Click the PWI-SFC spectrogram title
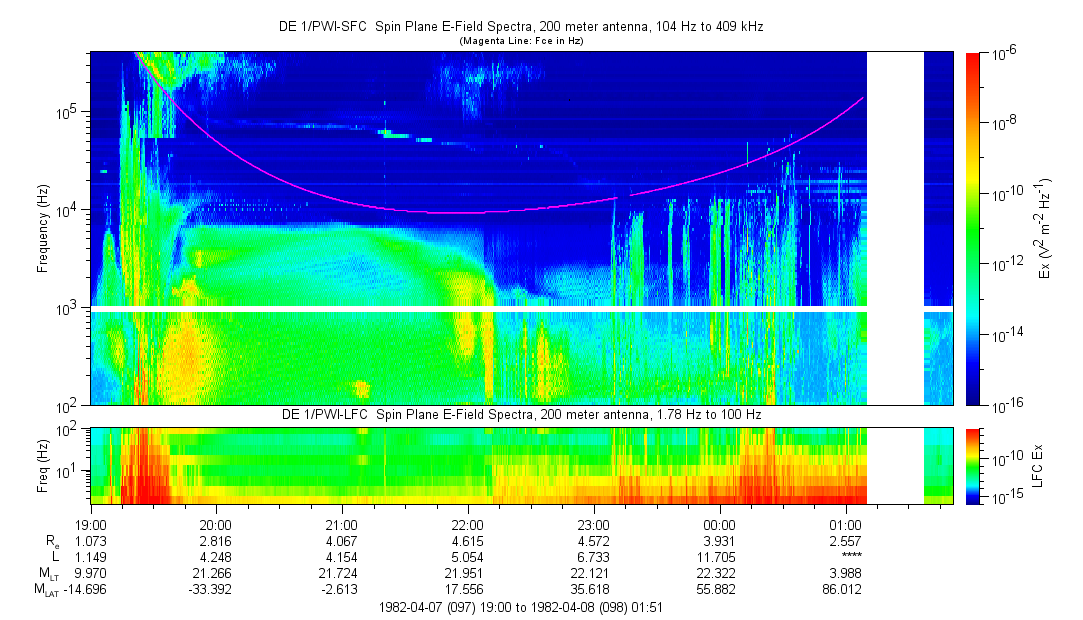1083x620 pixels. pos(520,25)
